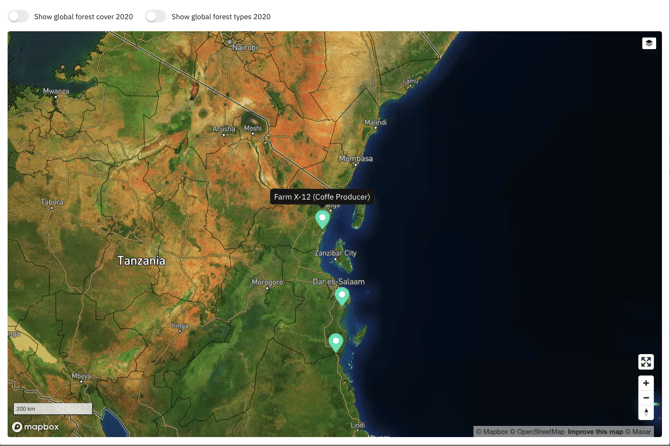Zoom in with the plus button
This screenshot has height=446, width=670.
pos(646,383)
